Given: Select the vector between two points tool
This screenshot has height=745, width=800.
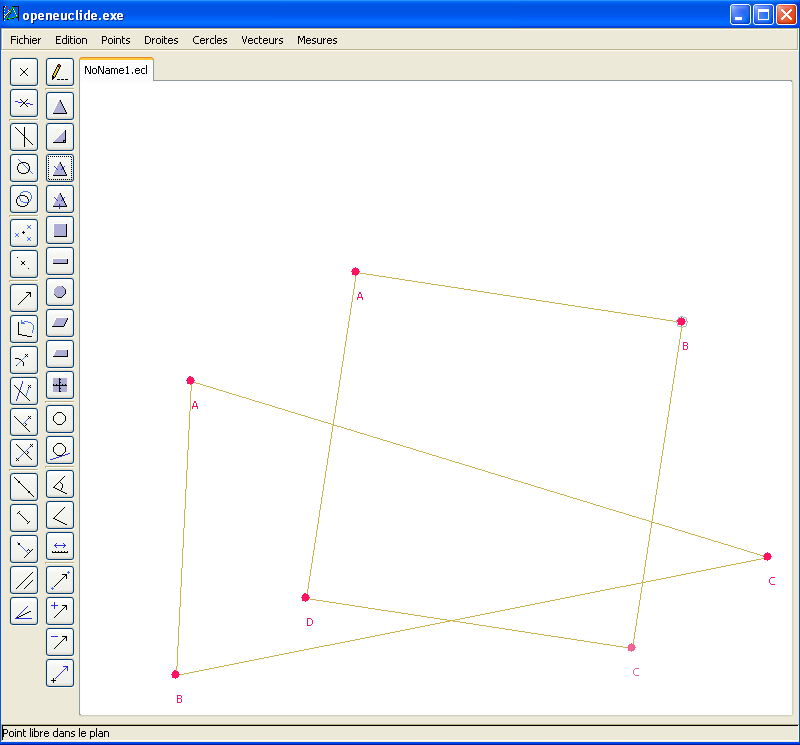Looking at the screenshot, I should tap(60, 580).
